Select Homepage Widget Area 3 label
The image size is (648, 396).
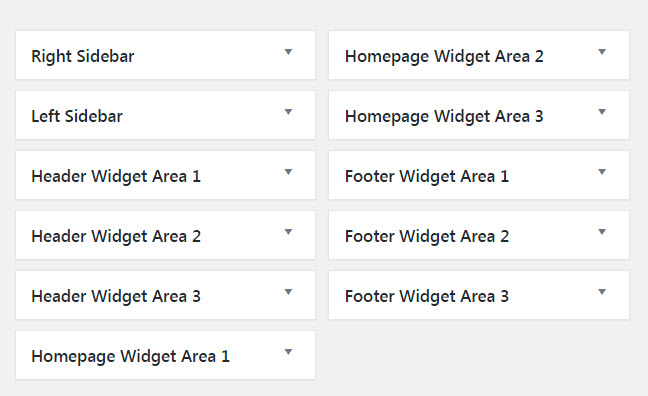444,117
